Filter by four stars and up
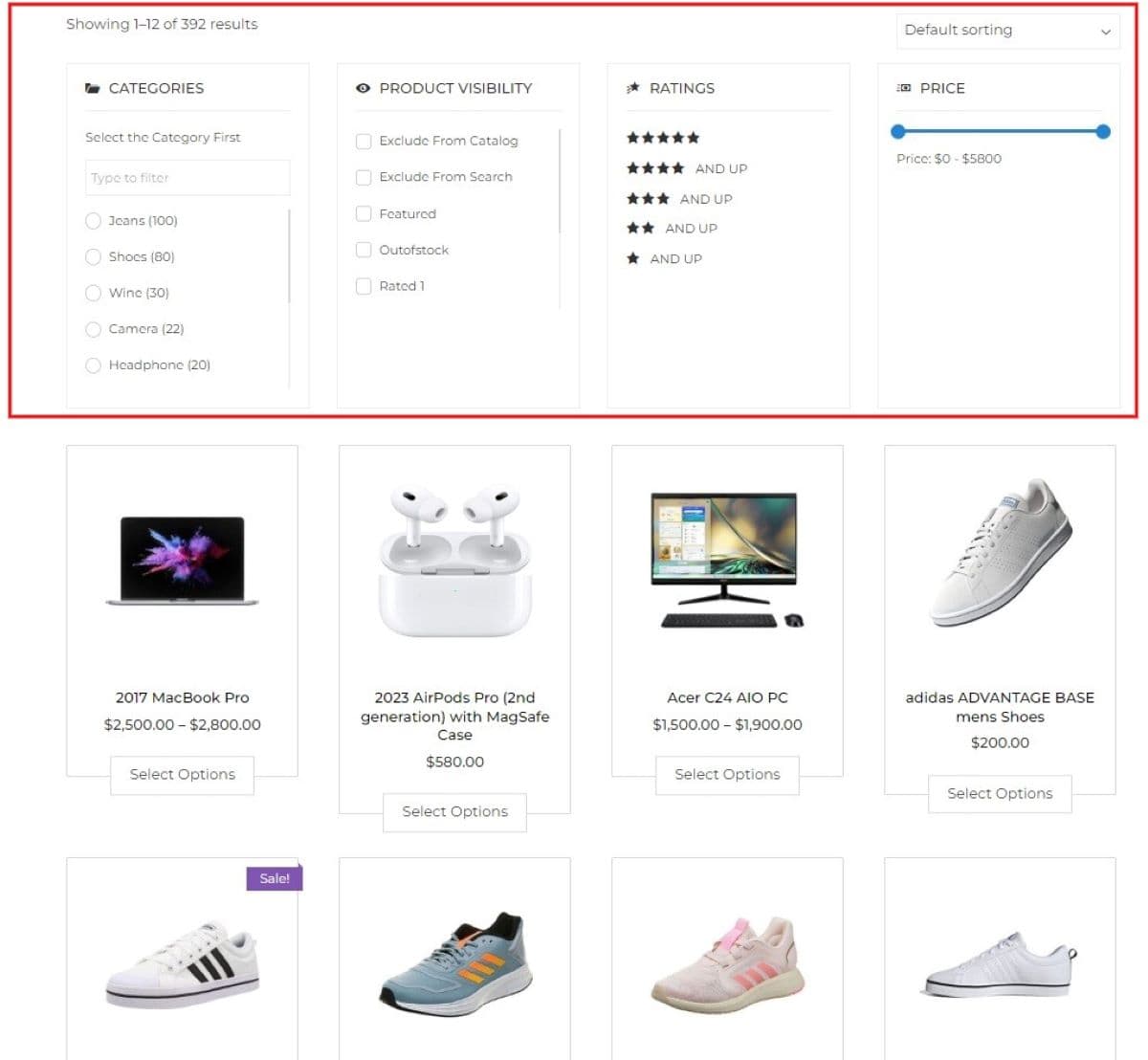This screenshot has width=1148, height=1060. click(x=687, y=168)
